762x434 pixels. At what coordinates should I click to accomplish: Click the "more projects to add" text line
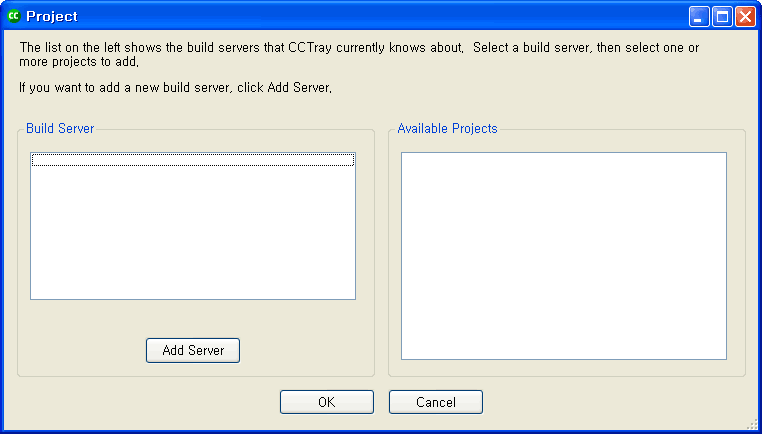click(78, 62)
